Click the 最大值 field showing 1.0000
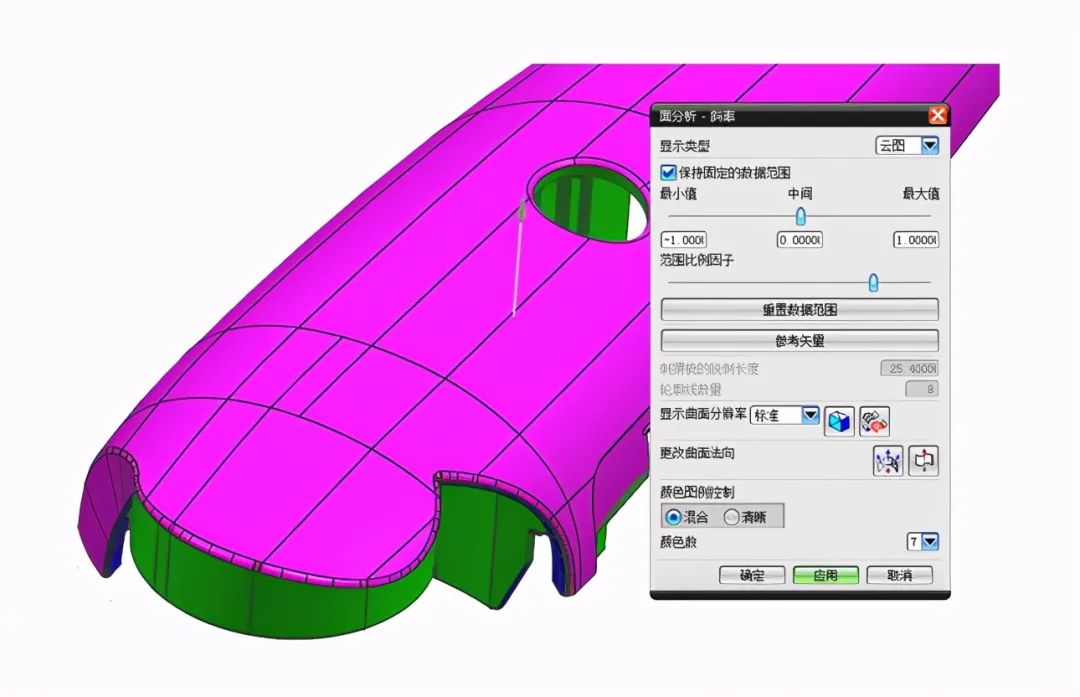 pos(913,240)
